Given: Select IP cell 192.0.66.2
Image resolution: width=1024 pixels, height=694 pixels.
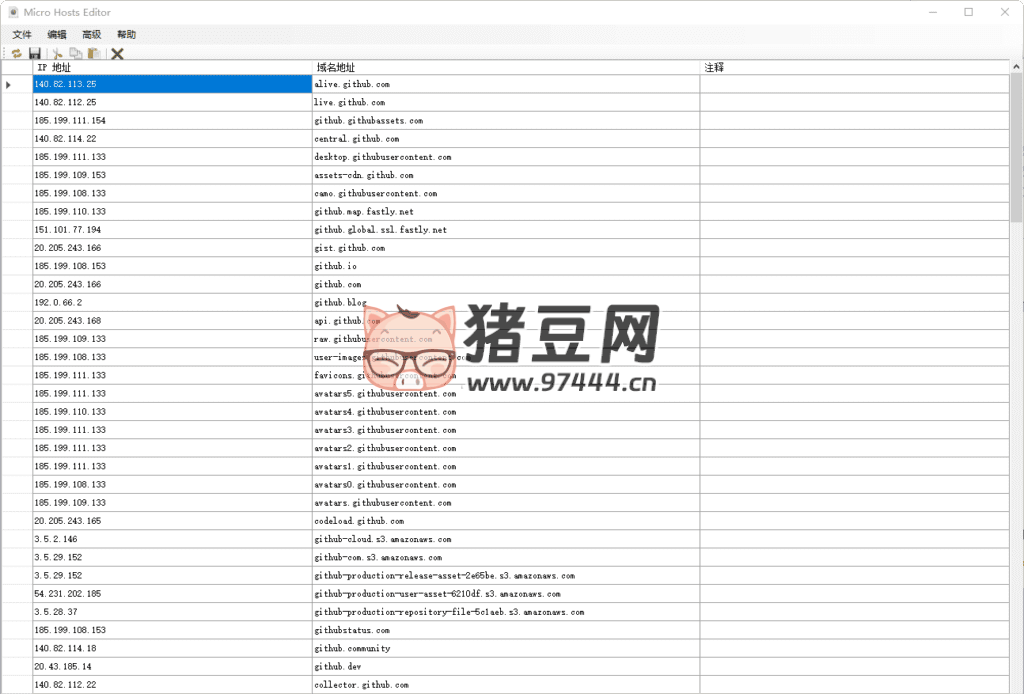Looking at the screenshot, I should 172,303.
